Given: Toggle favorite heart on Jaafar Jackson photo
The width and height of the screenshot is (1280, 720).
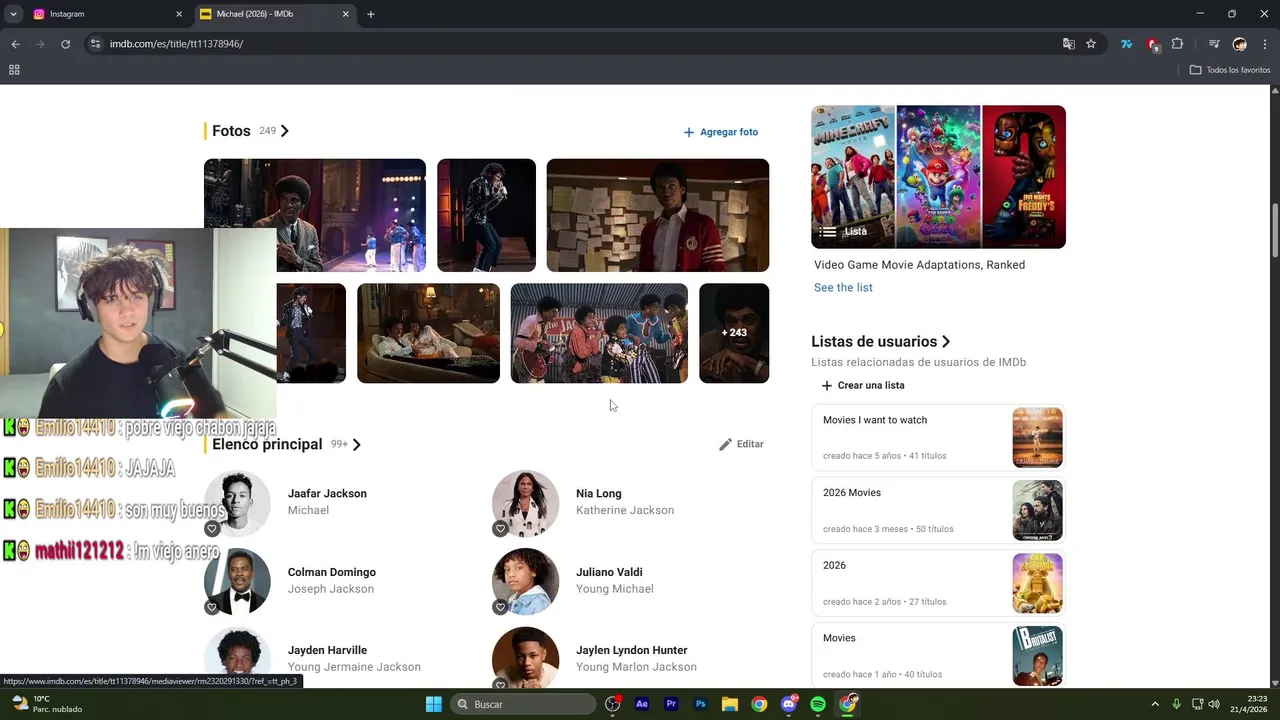Looking at the screenshot, I should [212, 529].
